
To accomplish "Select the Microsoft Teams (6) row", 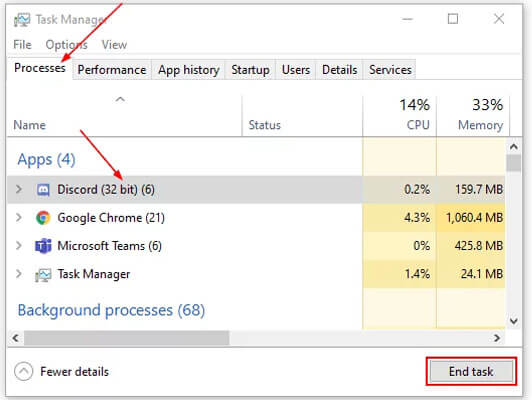I will pos(256,246).
